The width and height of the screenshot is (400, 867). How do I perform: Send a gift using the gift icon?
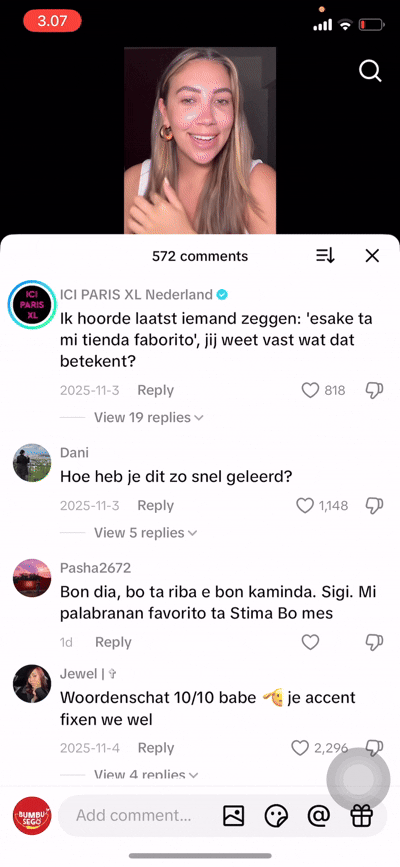click(361, 815)
